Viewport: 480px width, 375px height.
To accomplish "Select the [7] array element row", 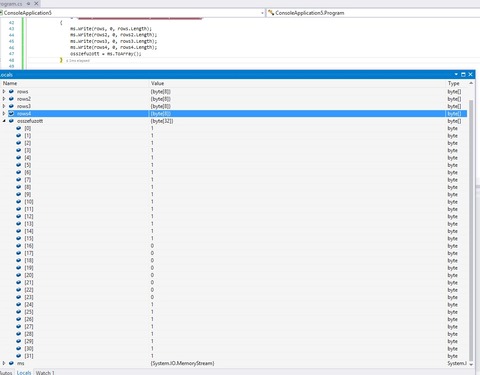I will (233, 179).
